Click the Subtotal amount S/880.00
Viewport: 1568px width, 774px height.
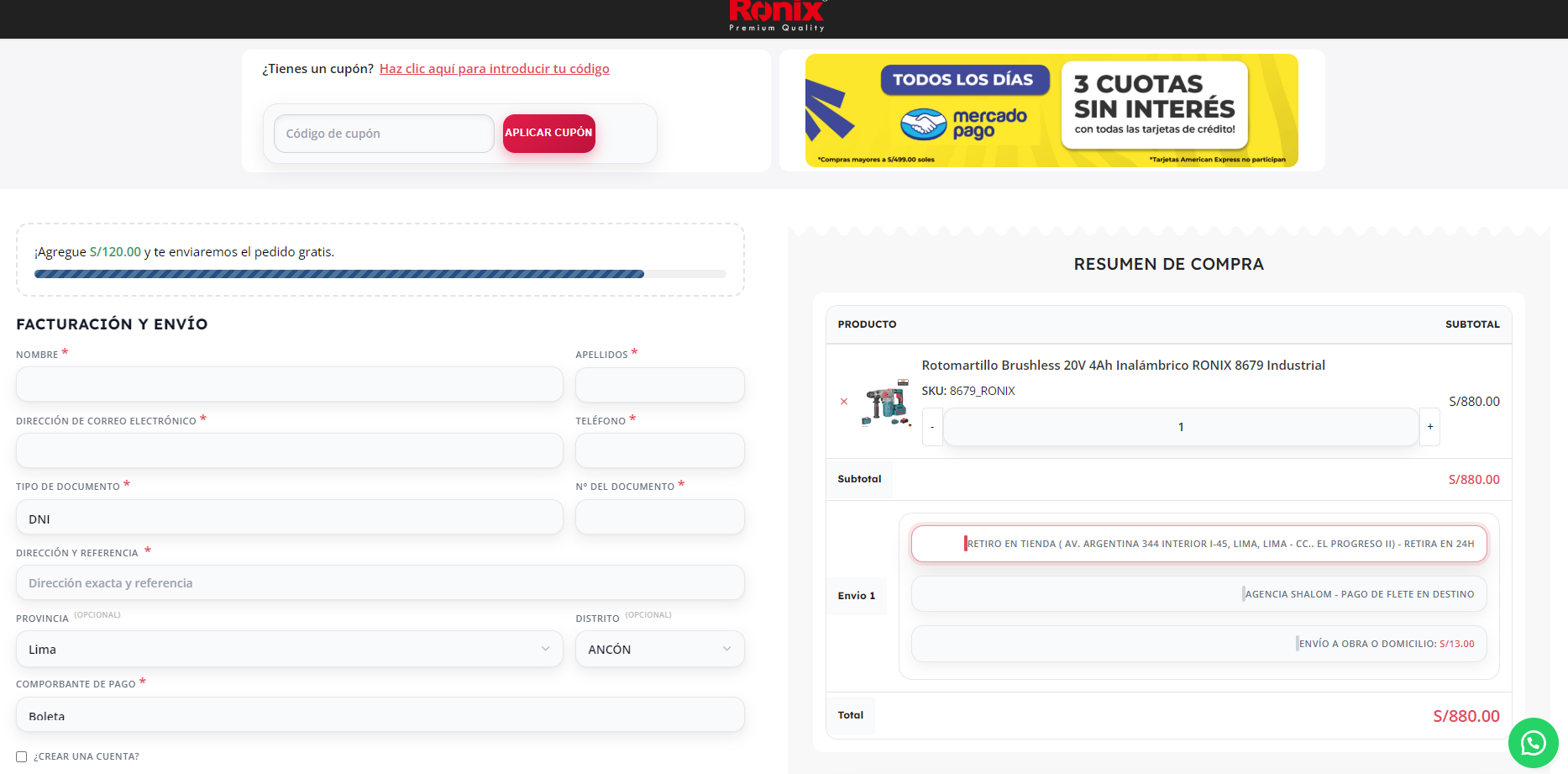(1474, 480)
